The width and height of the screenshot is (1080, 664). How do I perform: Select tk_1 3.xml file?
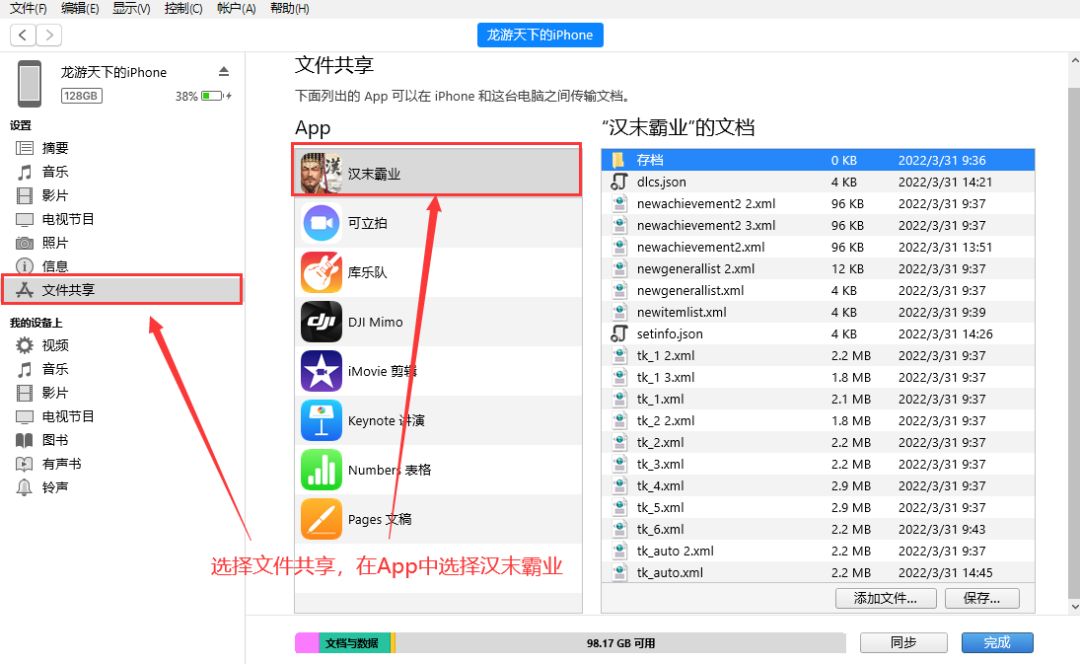pyautogui.click(x=818, y=377)
